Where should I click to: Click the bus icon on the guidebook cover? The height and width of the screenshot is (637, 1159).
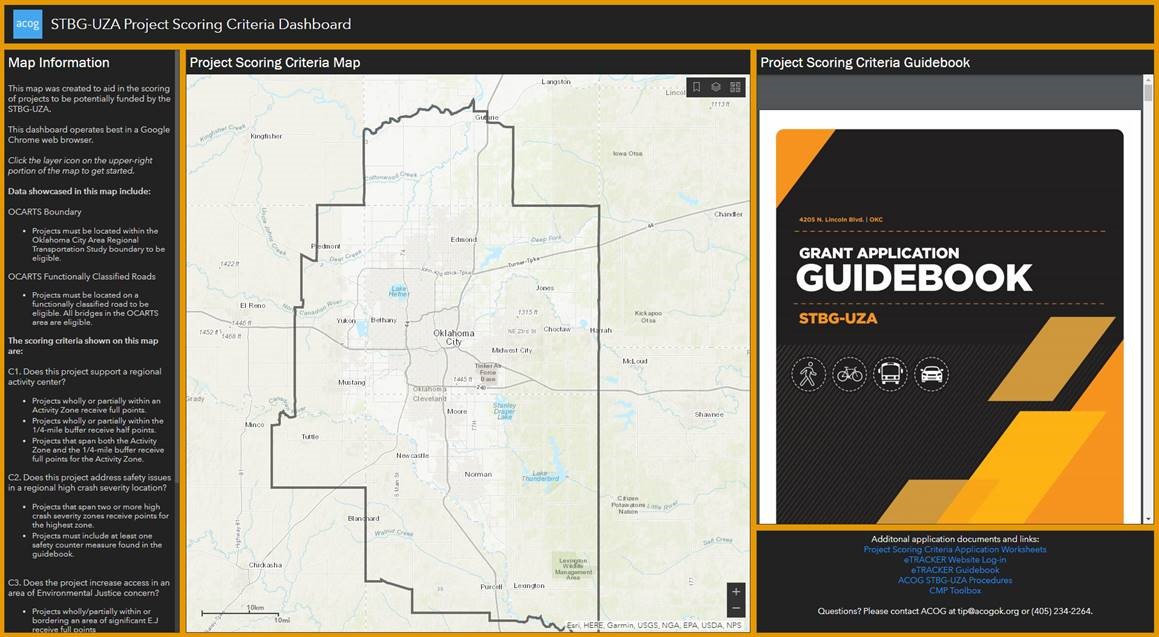coord(890,374)
